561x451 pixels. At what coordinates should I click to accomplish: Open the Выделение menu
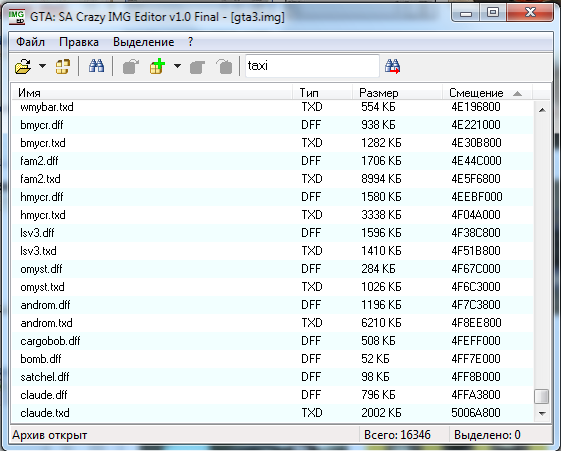[143, 42]
